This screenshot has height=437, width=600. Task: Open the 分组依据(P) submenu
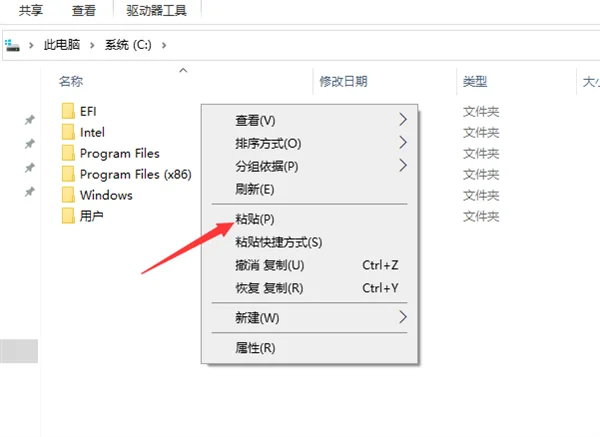pos(310,166)
